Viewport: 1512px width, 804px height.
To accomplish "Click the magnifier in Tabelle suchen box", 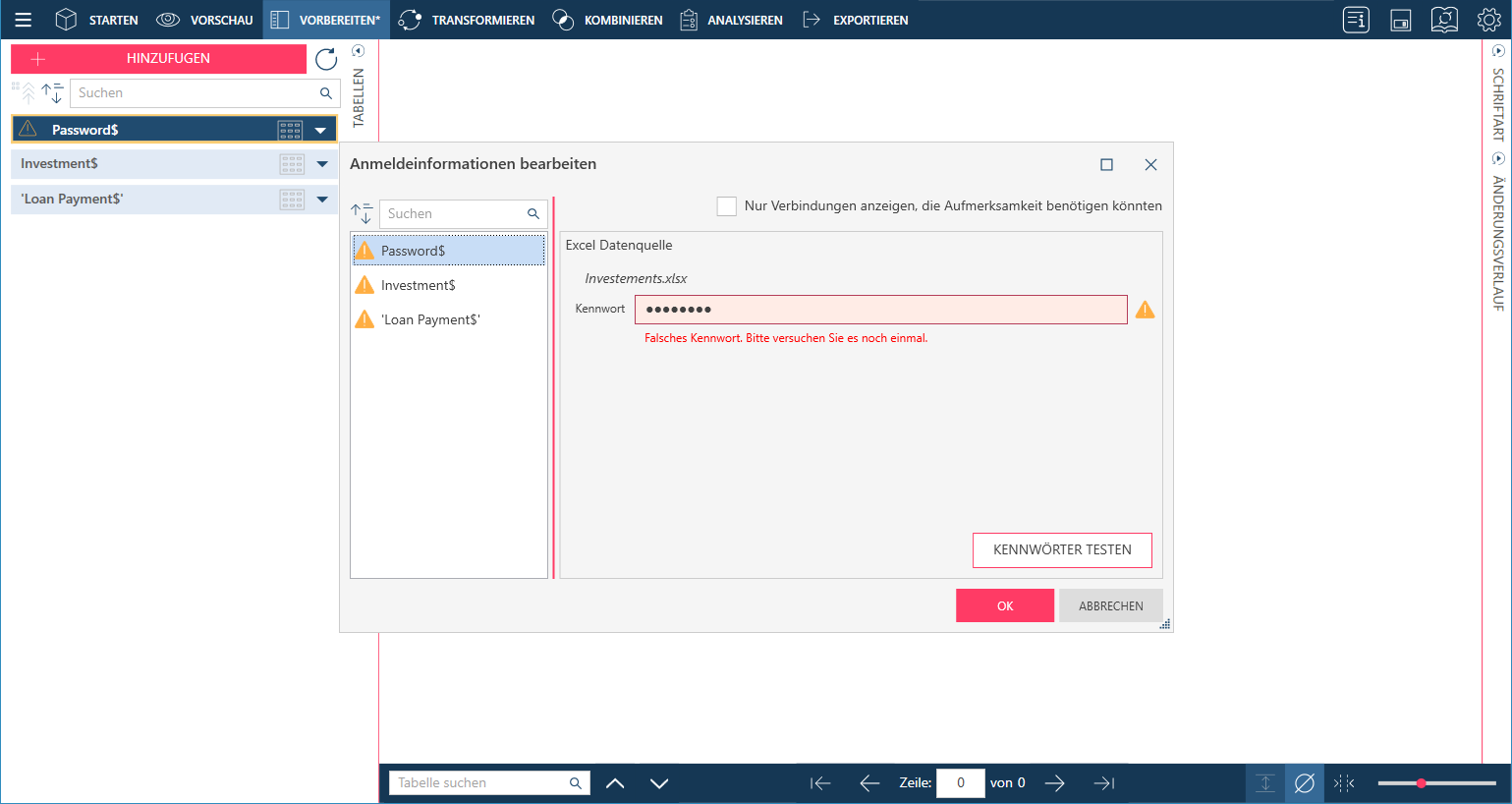I will (576, 783).
